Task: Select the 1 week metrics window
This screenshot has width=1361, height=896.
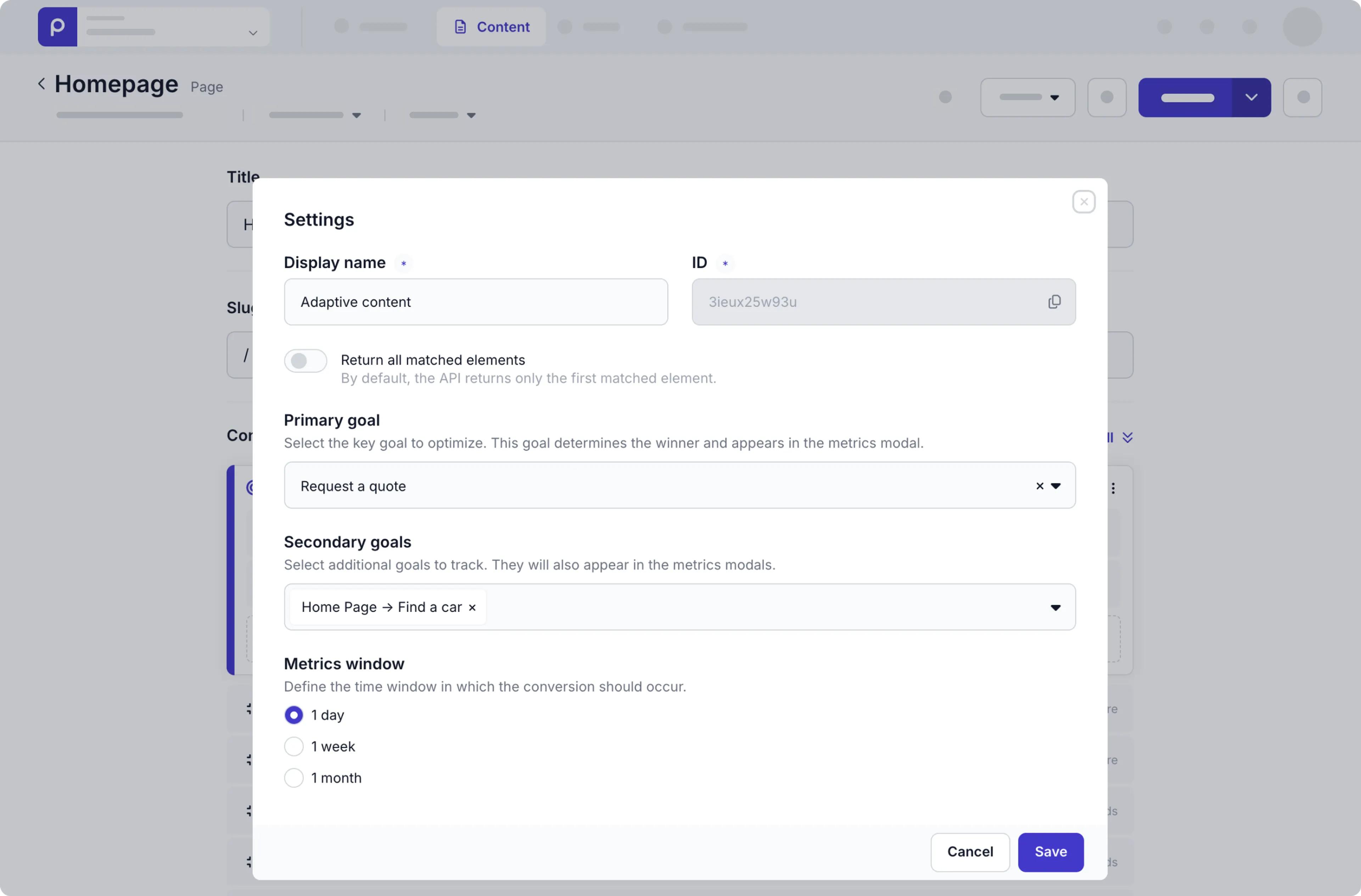Action: click(293, 746)
